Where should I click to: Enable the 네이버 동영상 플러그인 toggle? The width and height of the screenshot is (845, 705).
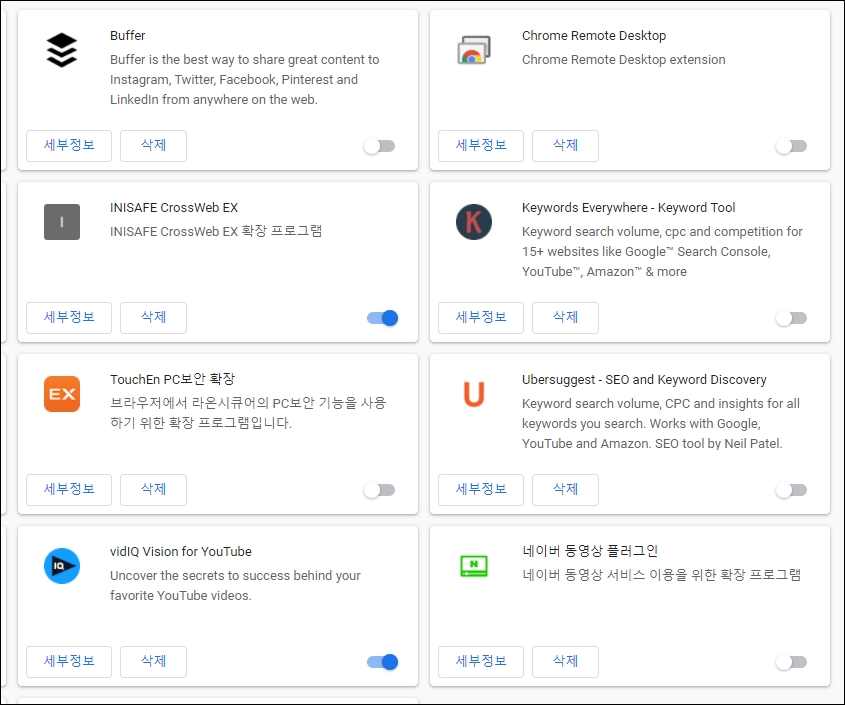[x=790, y=661]
